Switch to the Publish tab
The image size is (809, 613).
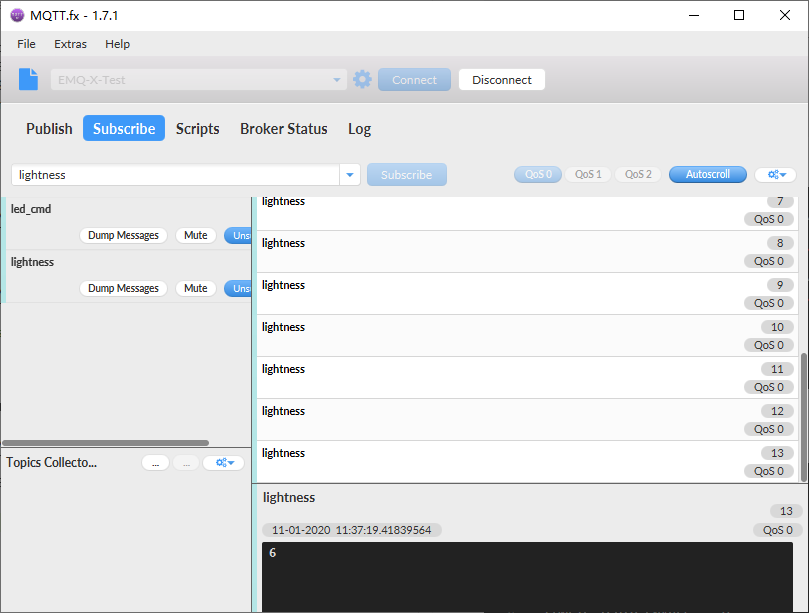point(50,128)
